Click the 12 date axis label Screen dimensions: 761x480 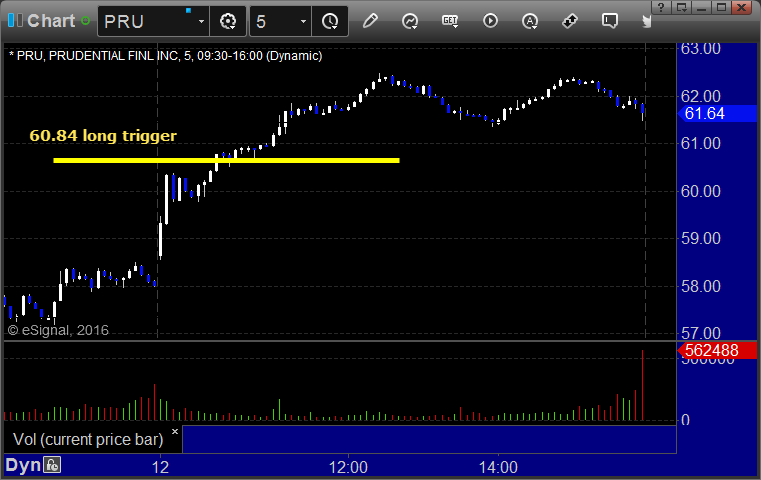click(160, 467)
